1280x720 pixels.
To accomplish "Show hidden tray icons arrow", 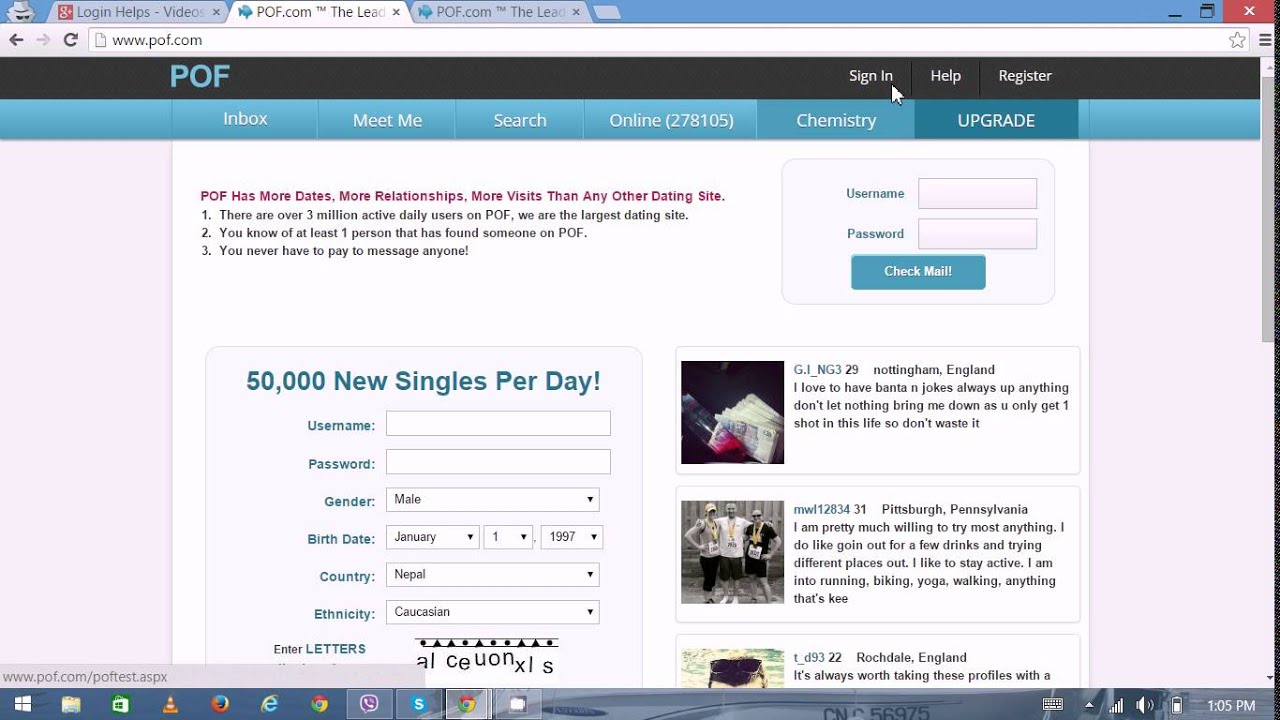I will (x=1090, y=705).
